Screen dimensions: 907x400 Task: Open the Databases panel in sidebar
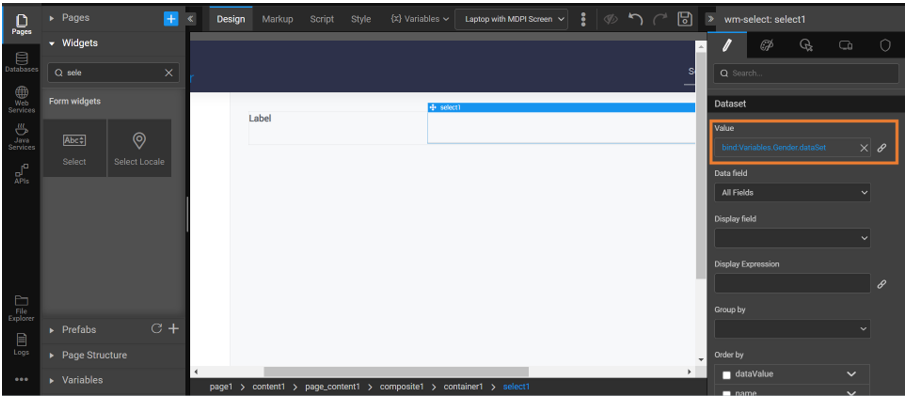click(x=21, y=62)
